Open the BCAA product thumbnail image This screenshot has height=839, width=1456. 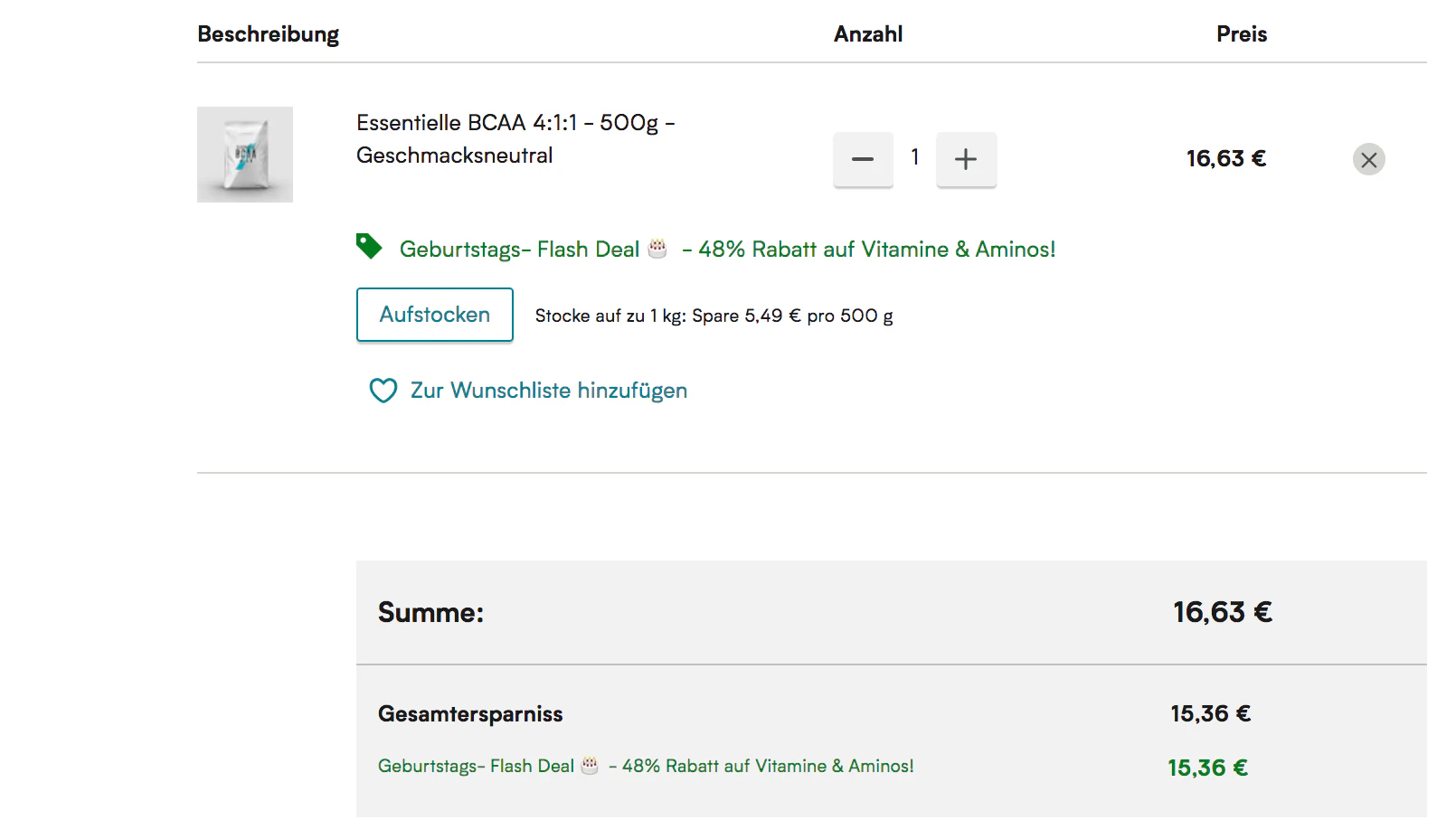(245, 155)
